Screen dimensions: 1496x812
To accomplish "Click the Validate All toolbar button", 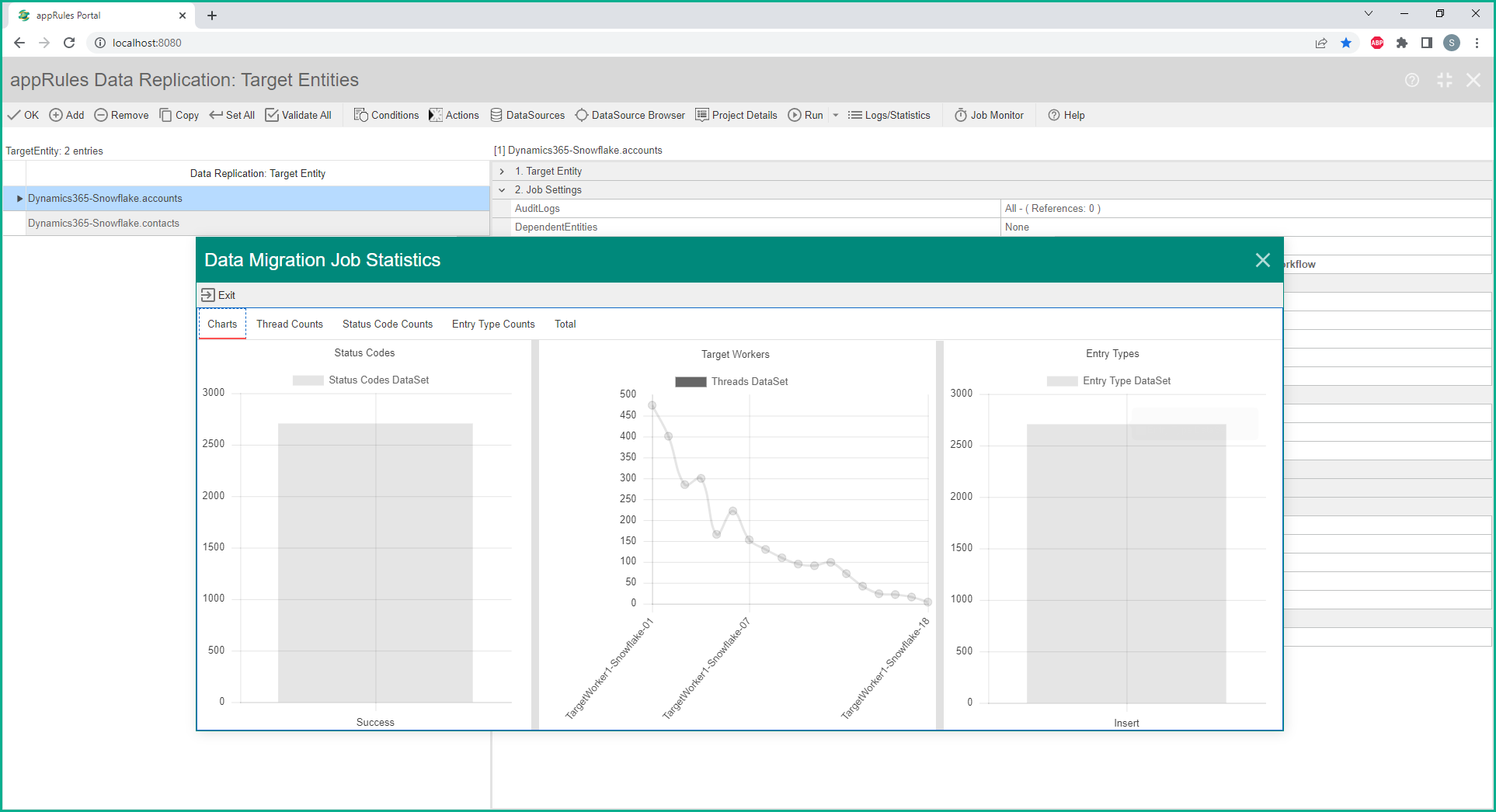I will (298, 115).
